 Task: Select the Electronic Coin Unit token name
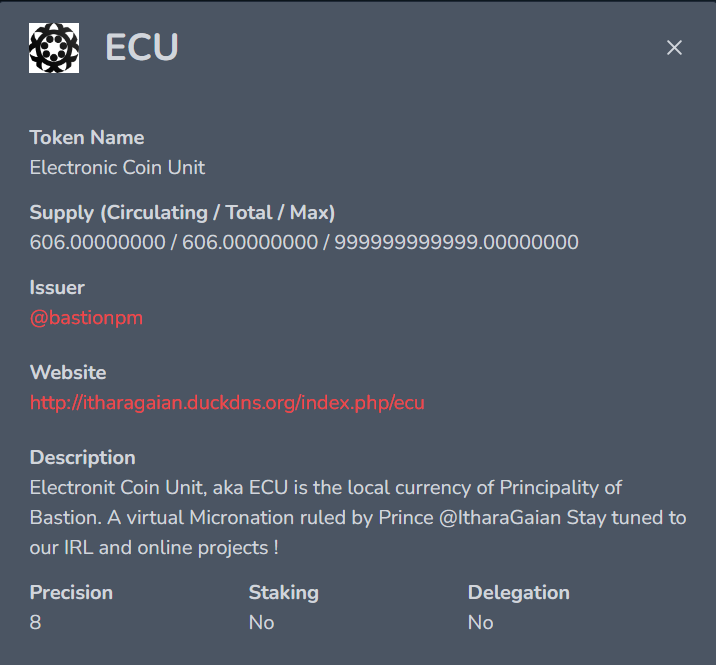(x=117, y=168)
